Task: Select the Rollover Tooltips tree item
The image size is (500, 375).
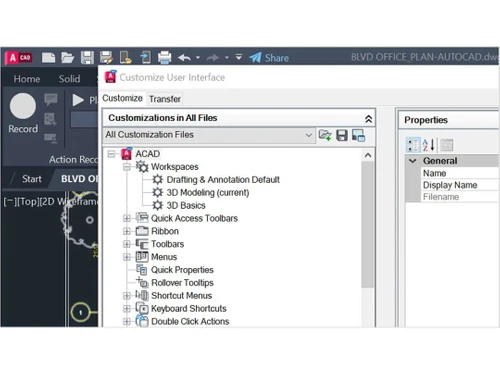Action: (182, 283)
